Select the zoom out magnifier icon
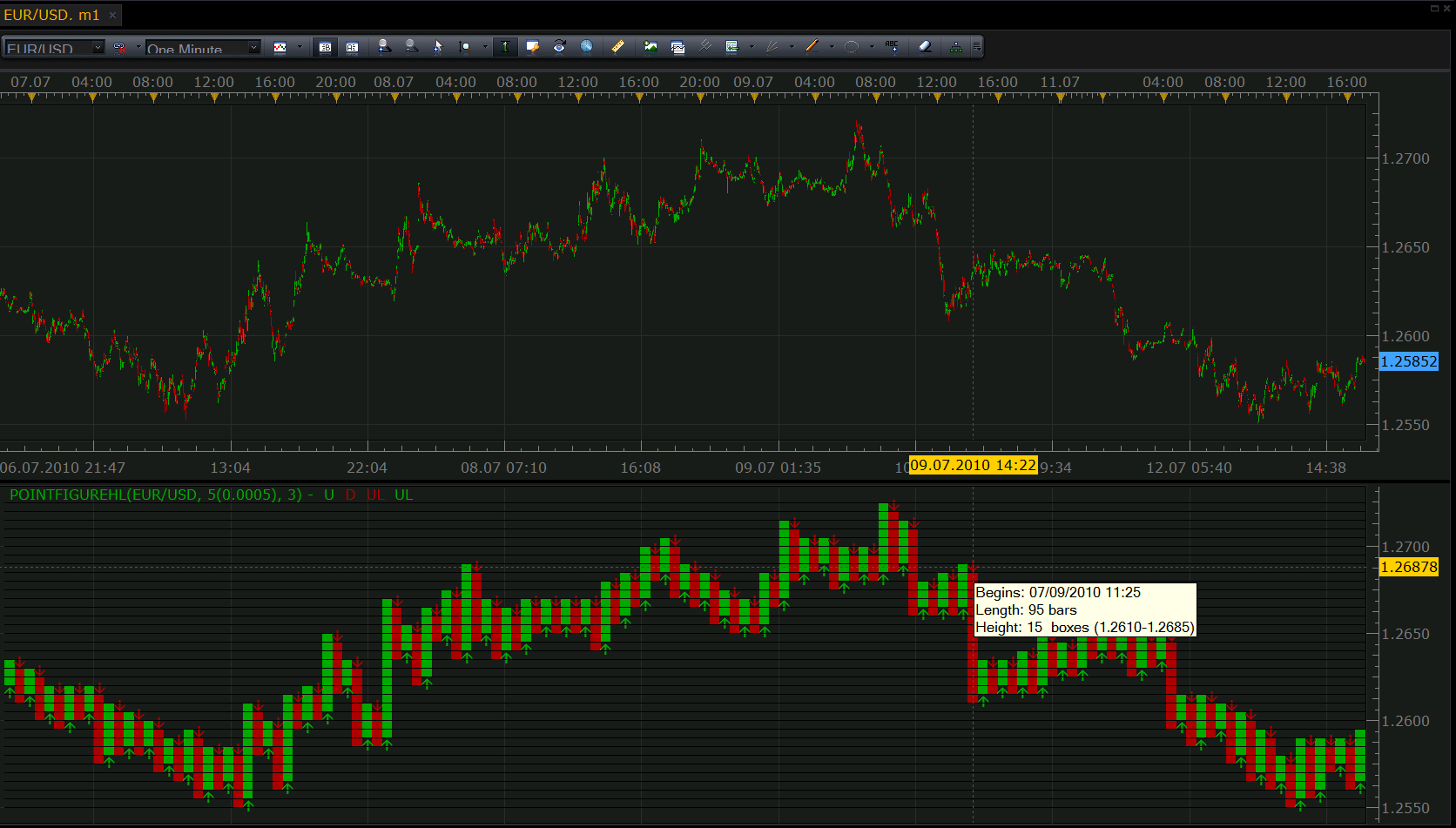1456x828 pixels. (411, 47)
